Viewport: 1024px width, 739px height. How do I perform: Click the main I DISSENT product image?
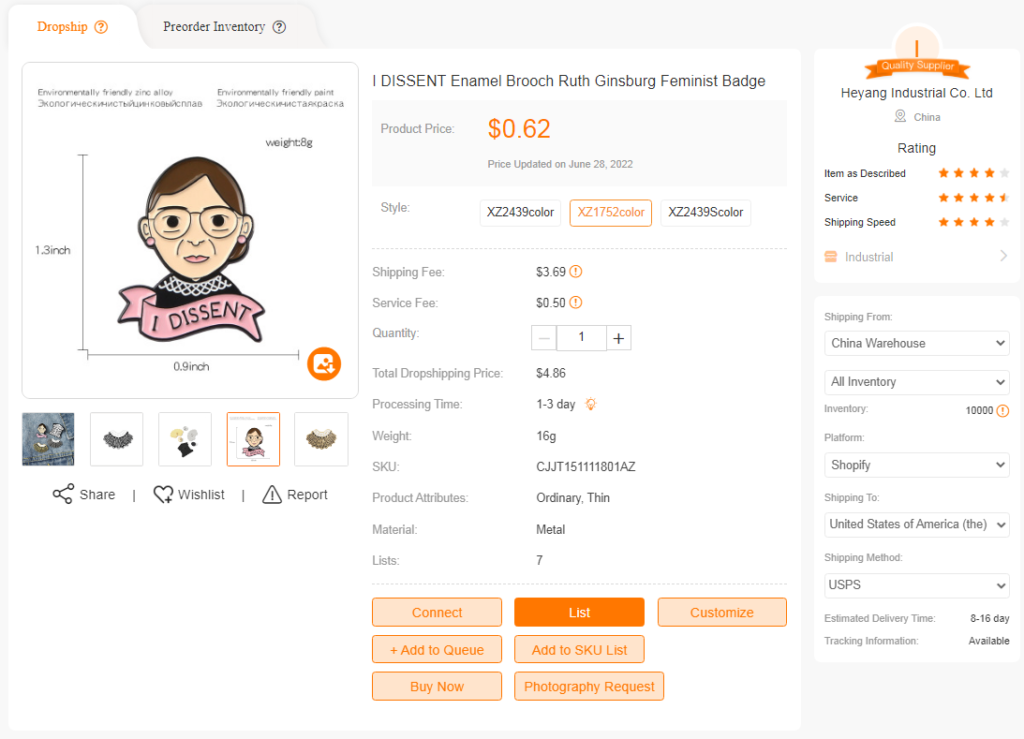190,230
